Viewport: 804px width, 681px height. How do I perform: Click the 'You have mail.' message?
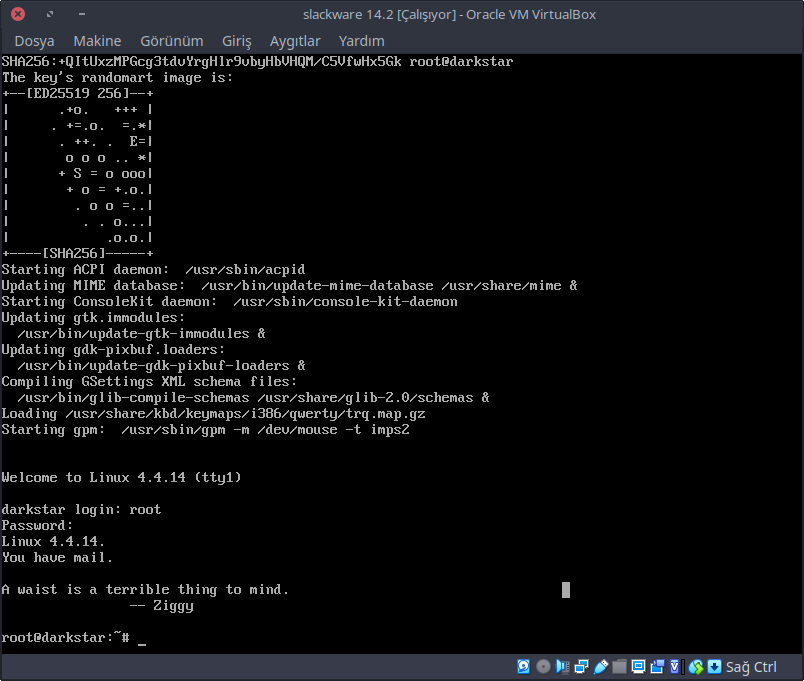(57, 557)
